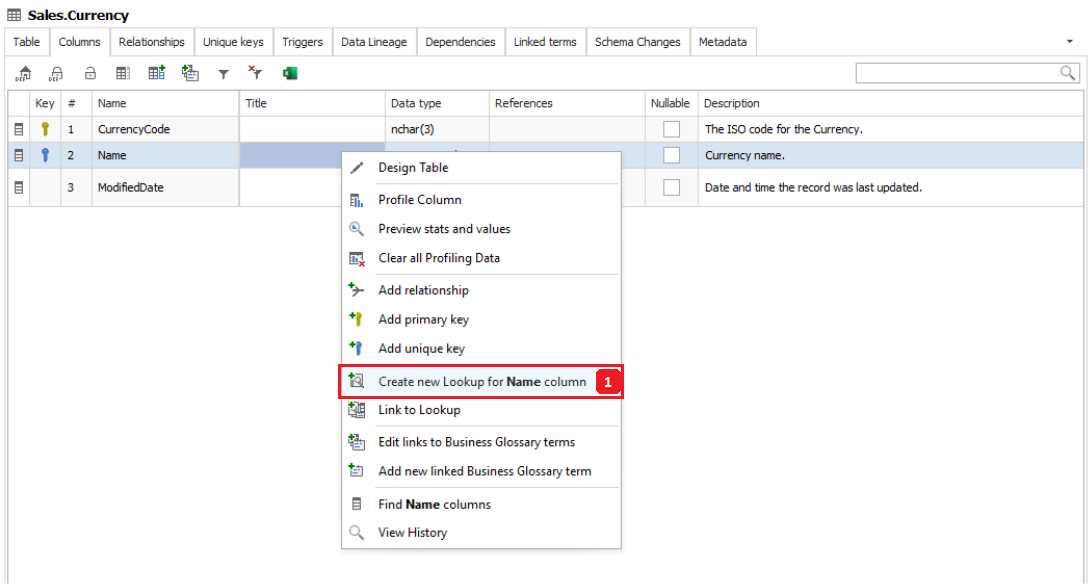Click the funnel filter icon in toolbar

pyautogui.click(x=224, y=73)
